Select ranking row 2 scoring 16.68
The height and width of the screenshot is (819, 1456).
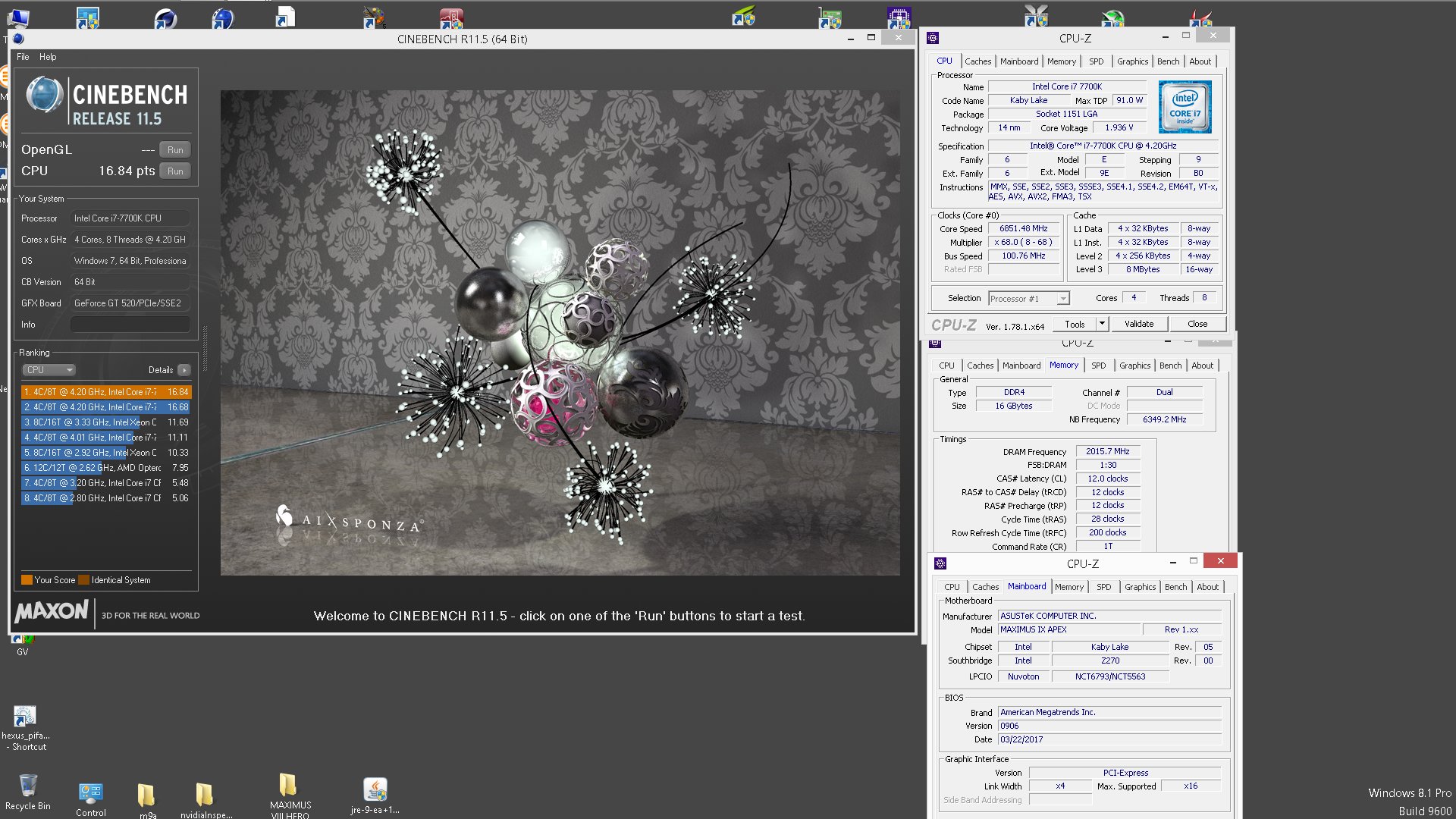pos(106,407)
